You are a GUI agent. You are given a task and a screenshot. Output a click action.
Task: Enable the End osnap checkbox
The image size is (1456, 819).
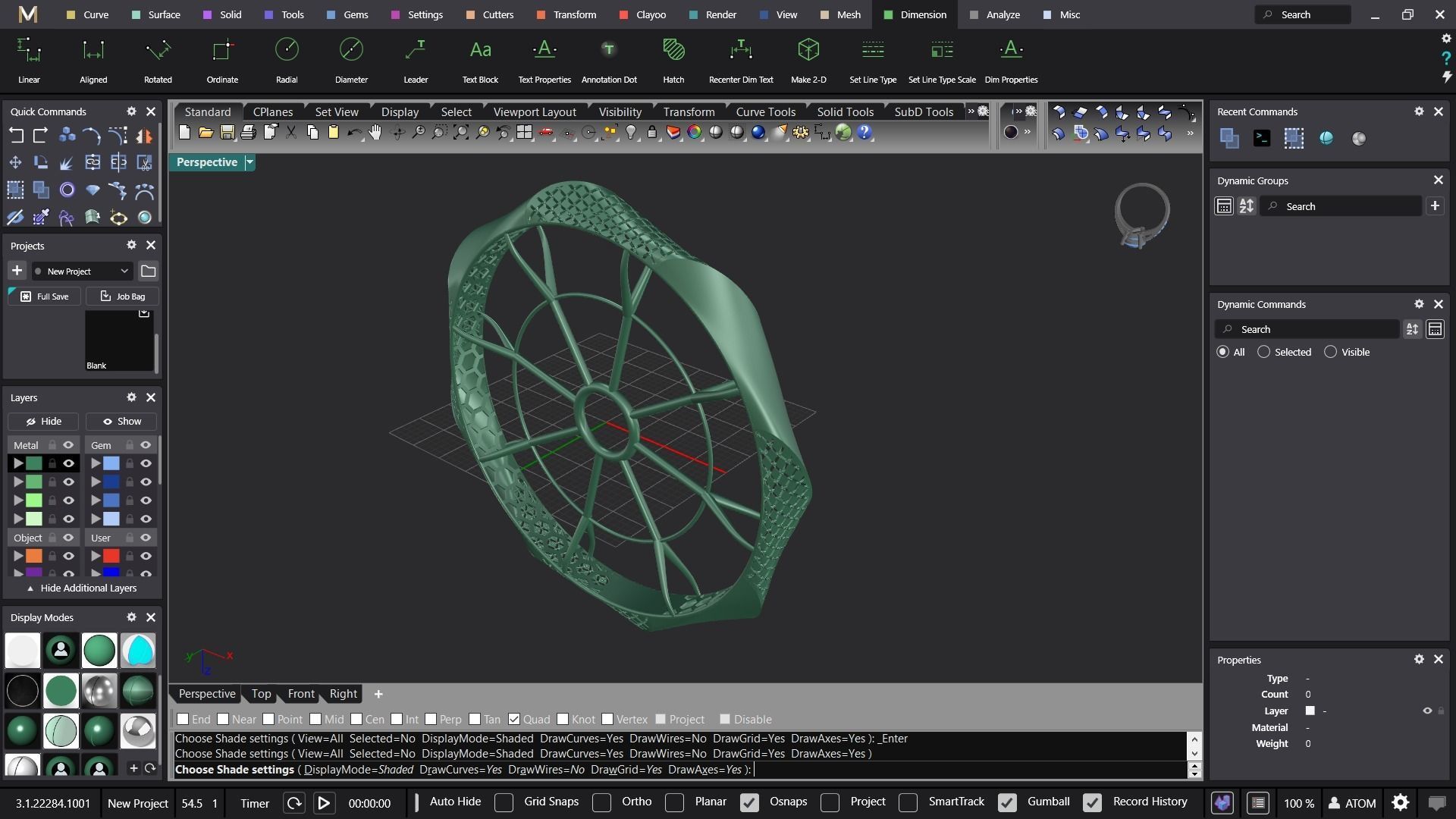[x=183, y=719]
